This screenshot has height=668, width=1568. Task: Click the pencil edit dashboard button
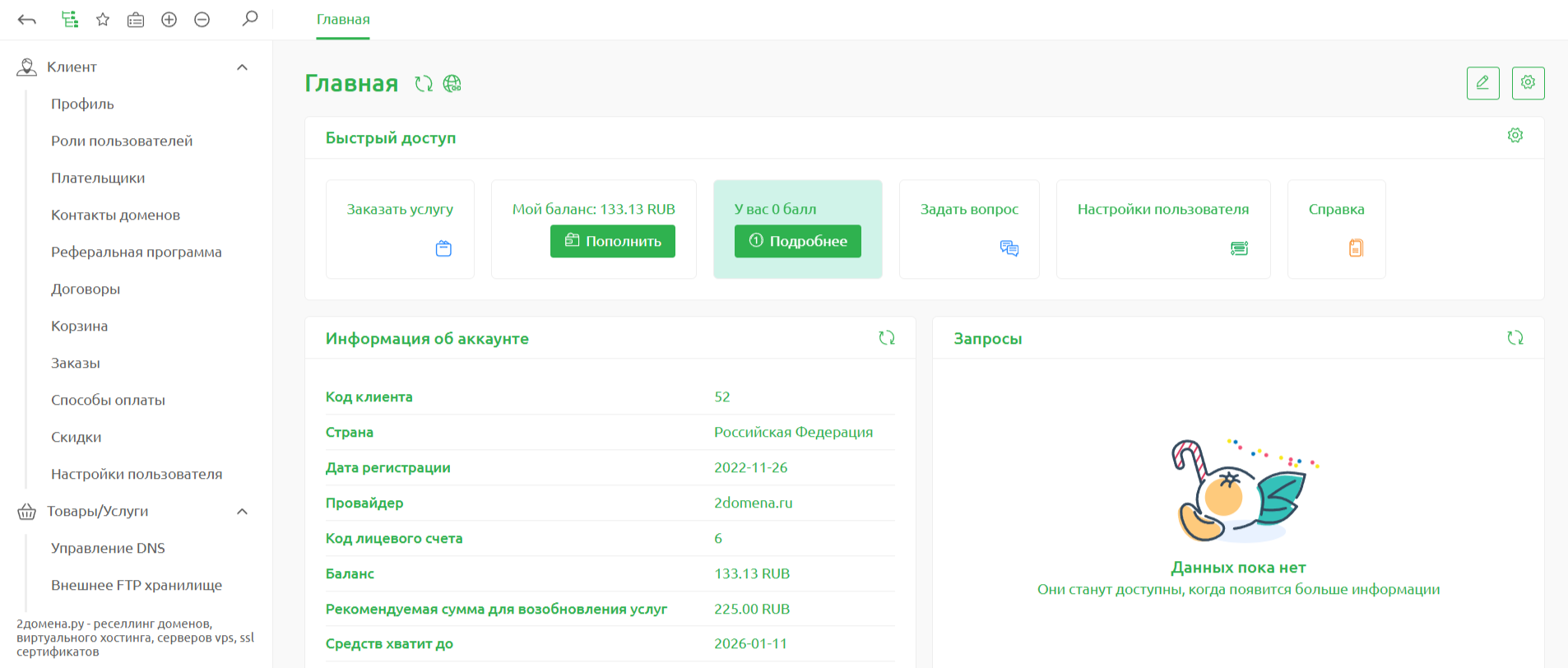(x=1482, y=83)
